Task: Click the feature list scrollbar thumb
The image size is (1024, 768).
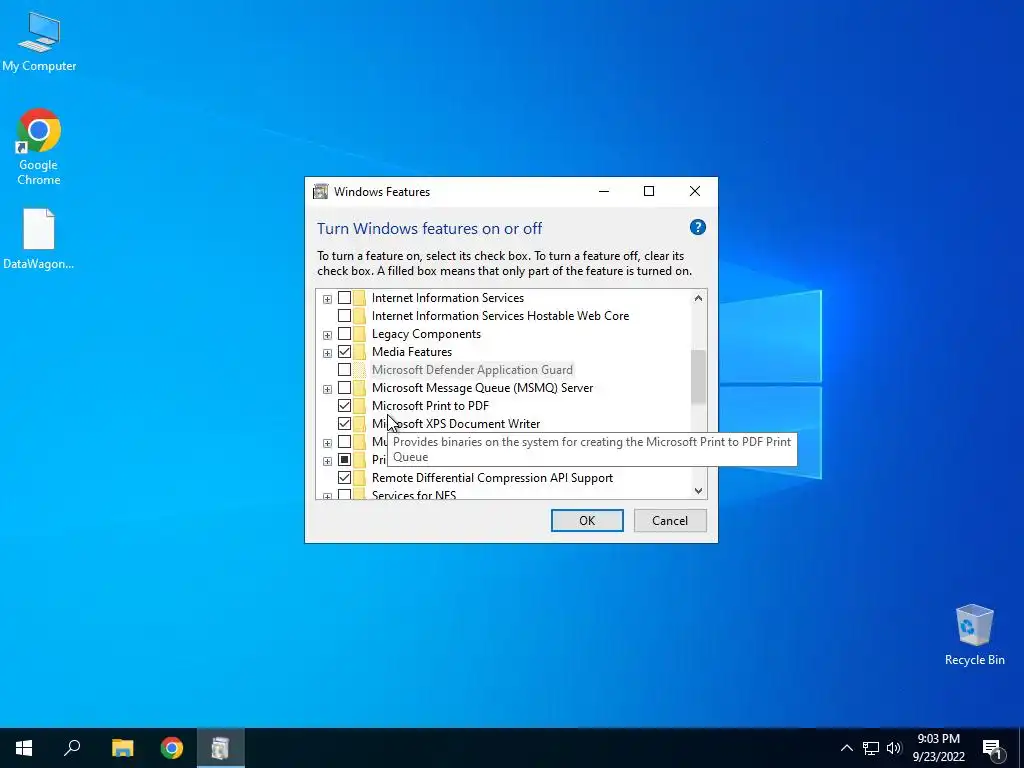Action: click(x=698, y=377)
